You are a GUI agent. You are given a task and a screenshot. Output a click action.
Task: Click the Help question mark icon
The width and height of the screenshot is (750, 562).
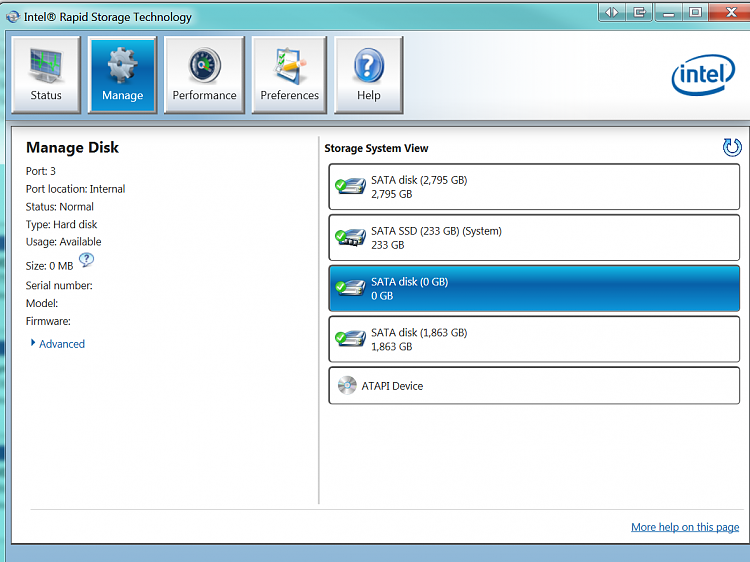click(369, 65)
